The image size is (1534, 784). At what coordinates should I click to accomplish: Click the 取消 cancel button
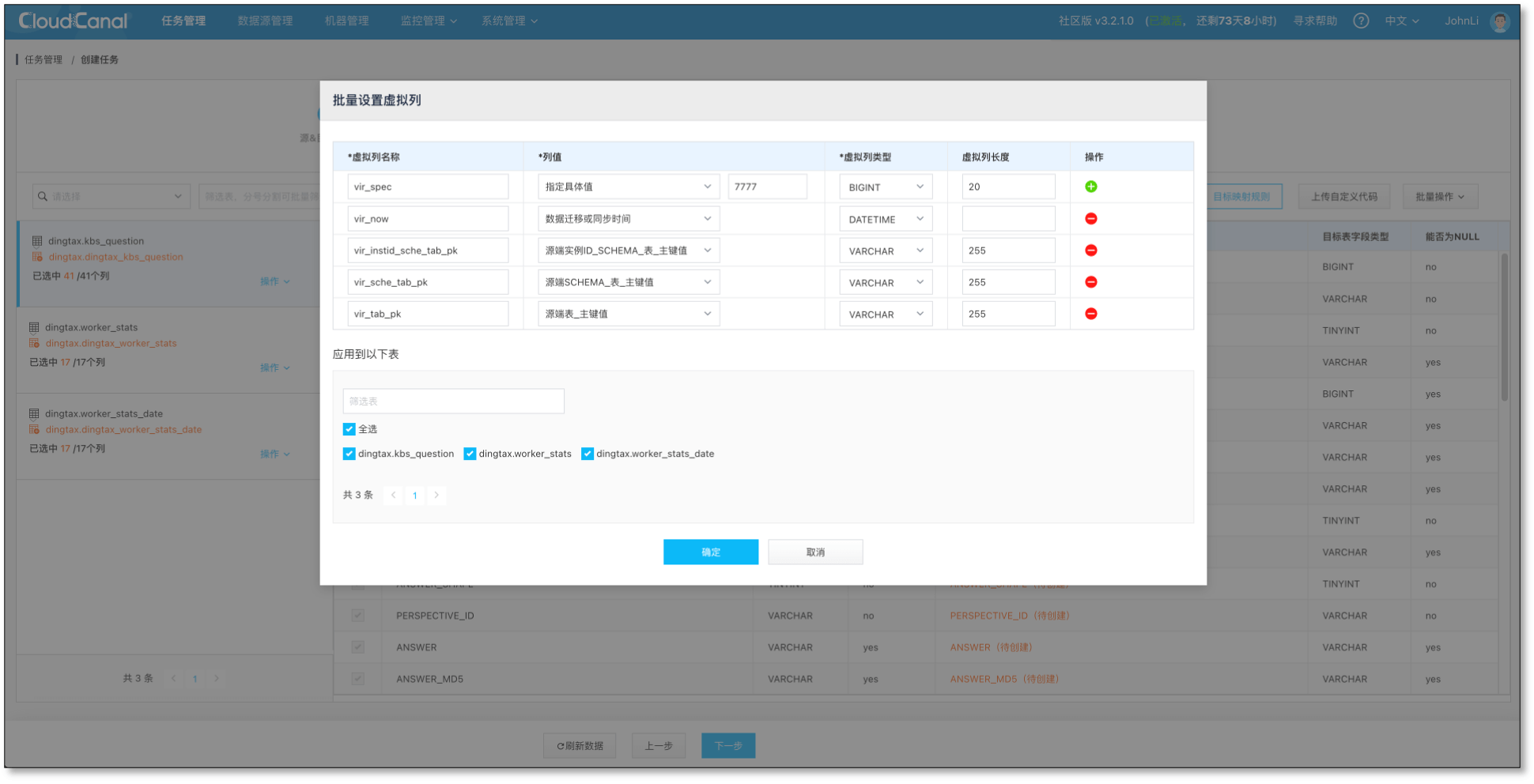coord(814,552)
